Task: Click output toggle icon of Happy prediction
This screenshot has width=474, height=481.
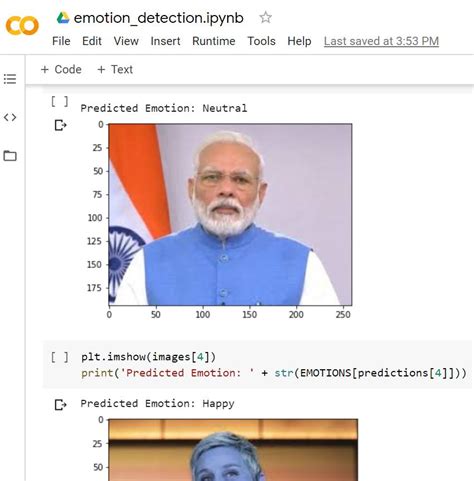Action: click(x=60, y=405)
